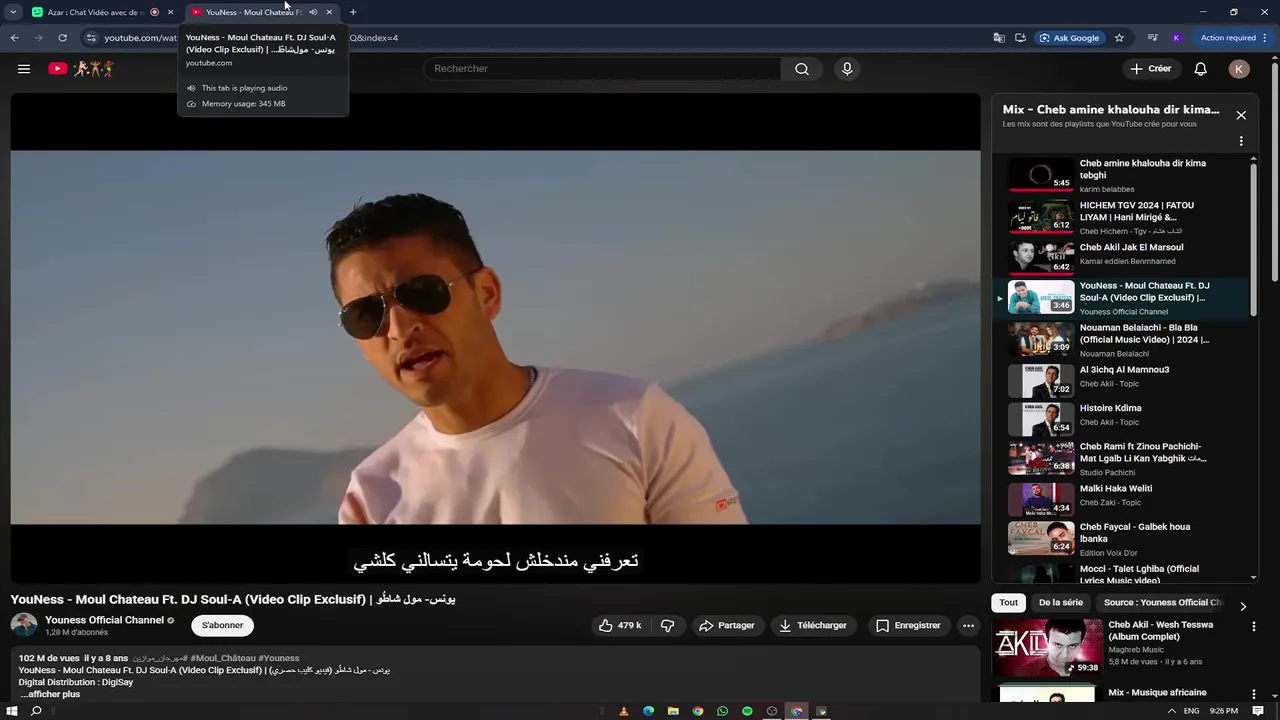Click Partager share button
Viewport: 1280px width, 720px height.
(727, 625)
